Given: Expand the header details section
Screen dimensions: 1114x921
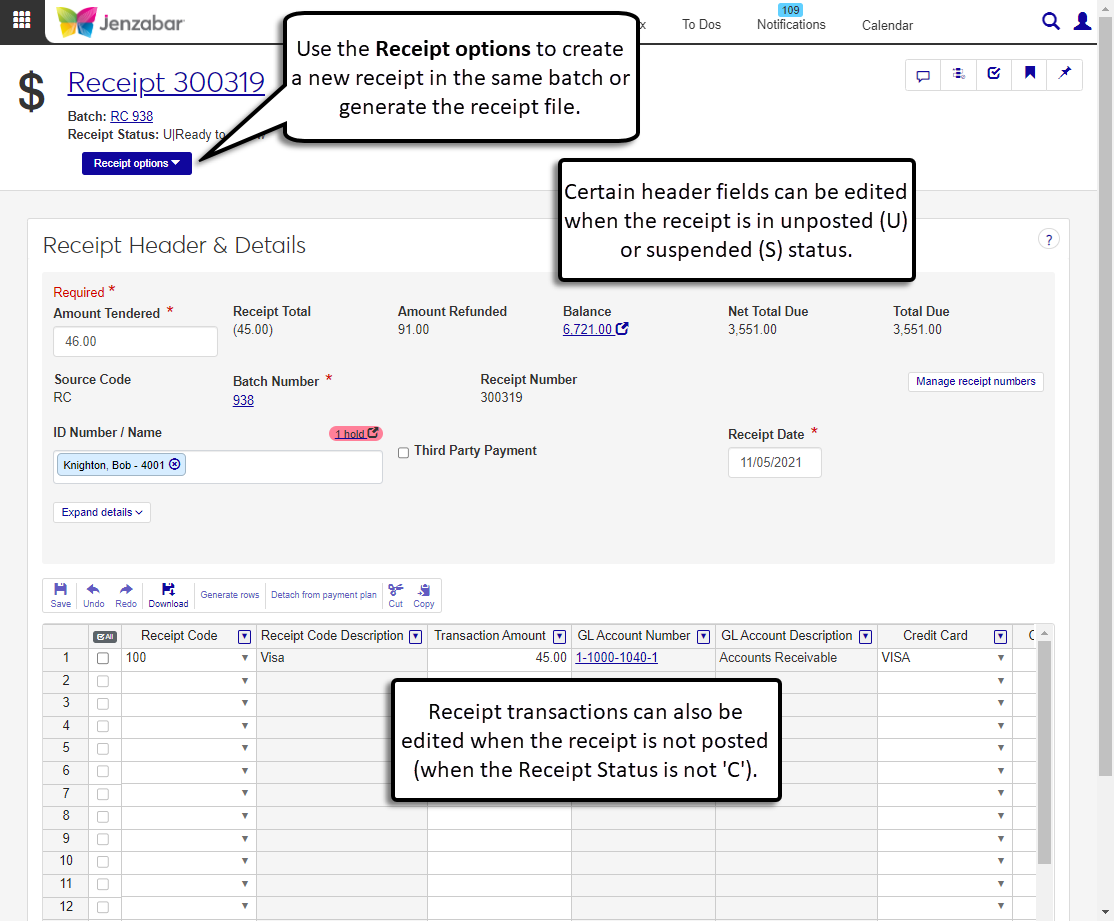Looking at the screenshot, I should 102,512.
